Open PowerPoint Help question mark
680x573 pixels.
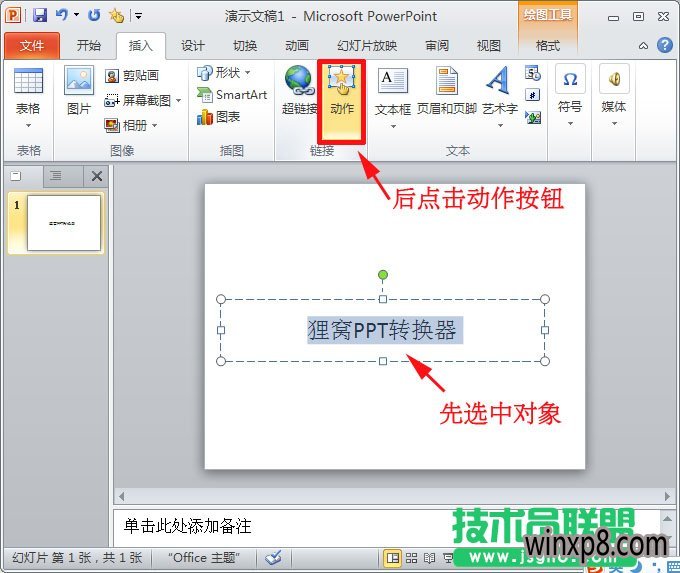coord(664,45)
